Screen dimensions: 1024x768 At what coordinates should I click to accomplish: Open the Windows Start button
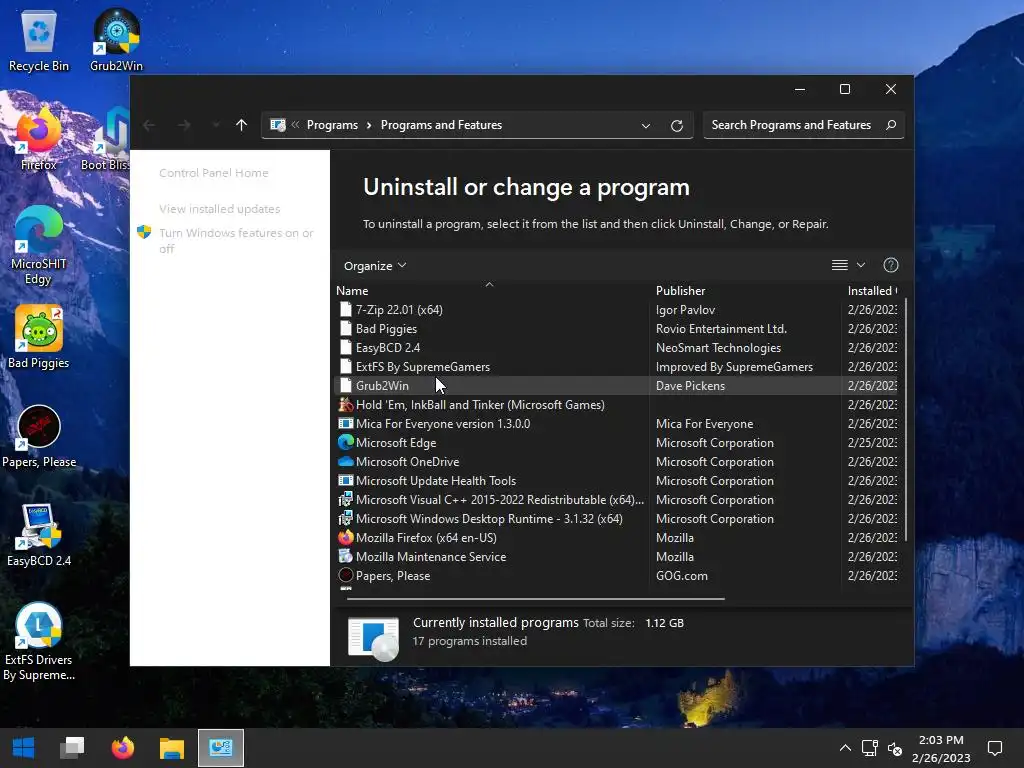pyautogui.click(x=24, y=748)
